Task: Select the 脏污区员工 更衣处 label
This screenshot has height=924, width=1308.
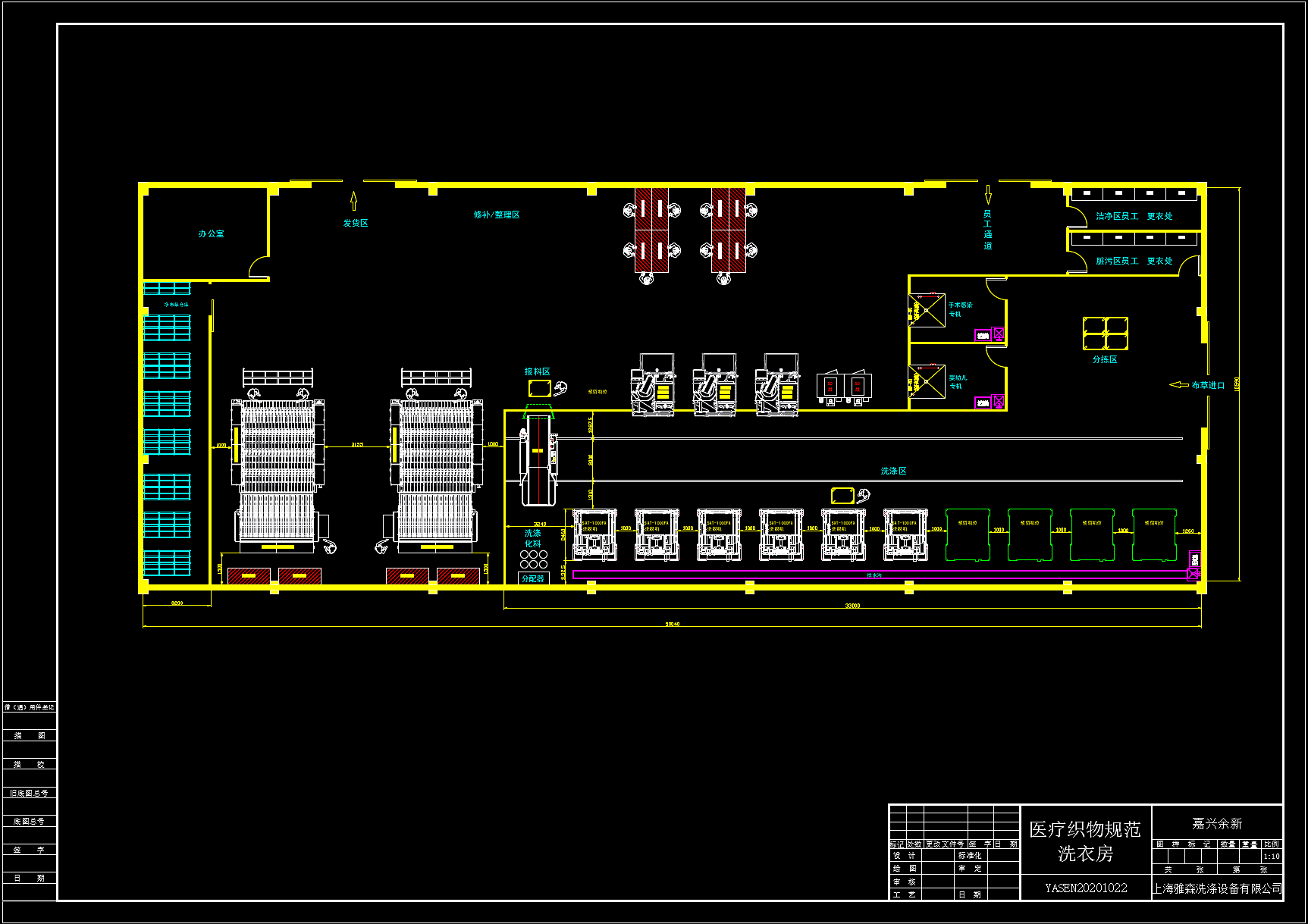Action: pyautogui.click(x=1134, y=261)
